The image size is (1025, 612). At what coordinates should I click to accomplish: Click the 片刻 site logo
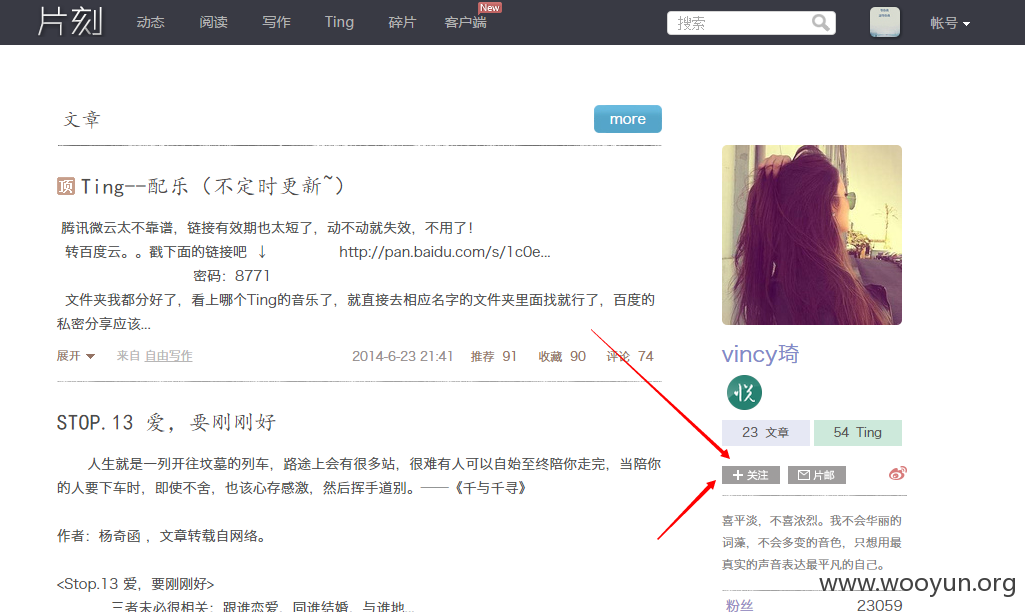pos(69,22)
